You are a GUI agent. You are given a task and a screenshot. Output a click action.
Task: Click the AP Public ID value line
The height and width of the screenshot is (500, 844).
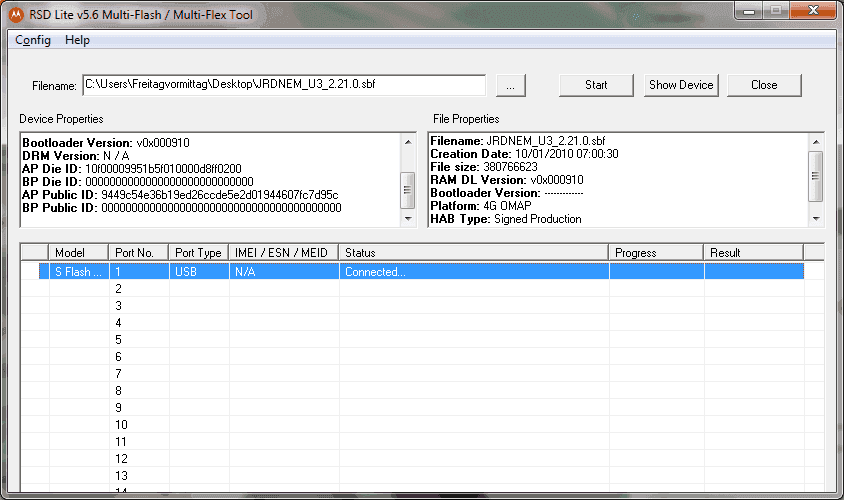[x=180, y=194]
